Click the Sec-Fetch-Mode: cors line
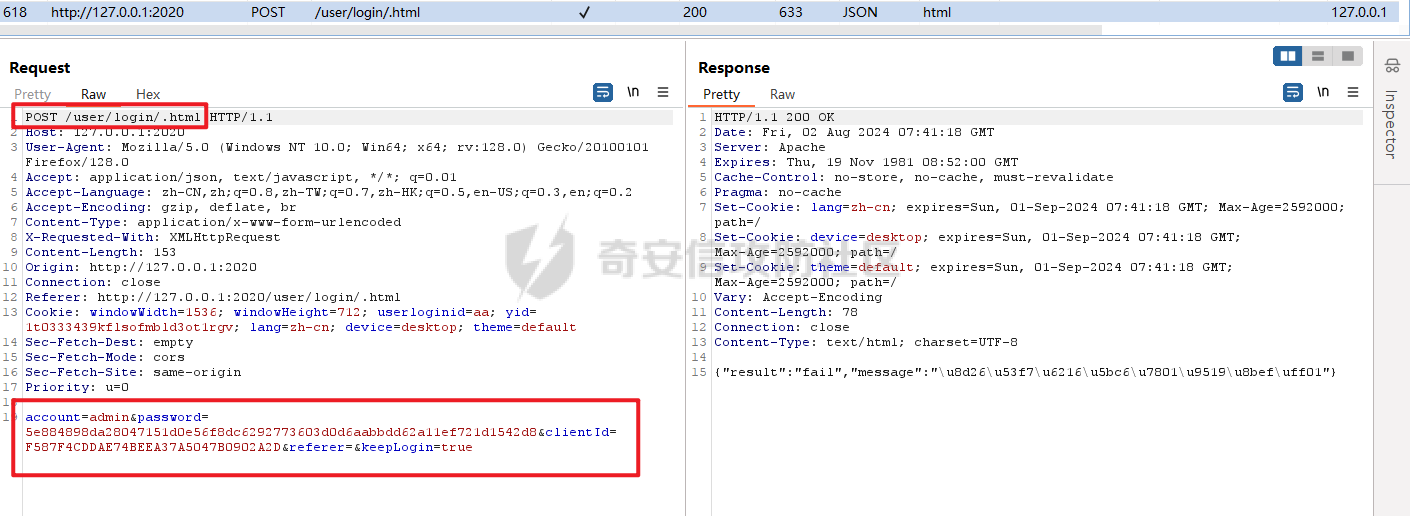Screen dimensions: 1410x516 click(x=105, y=357)
